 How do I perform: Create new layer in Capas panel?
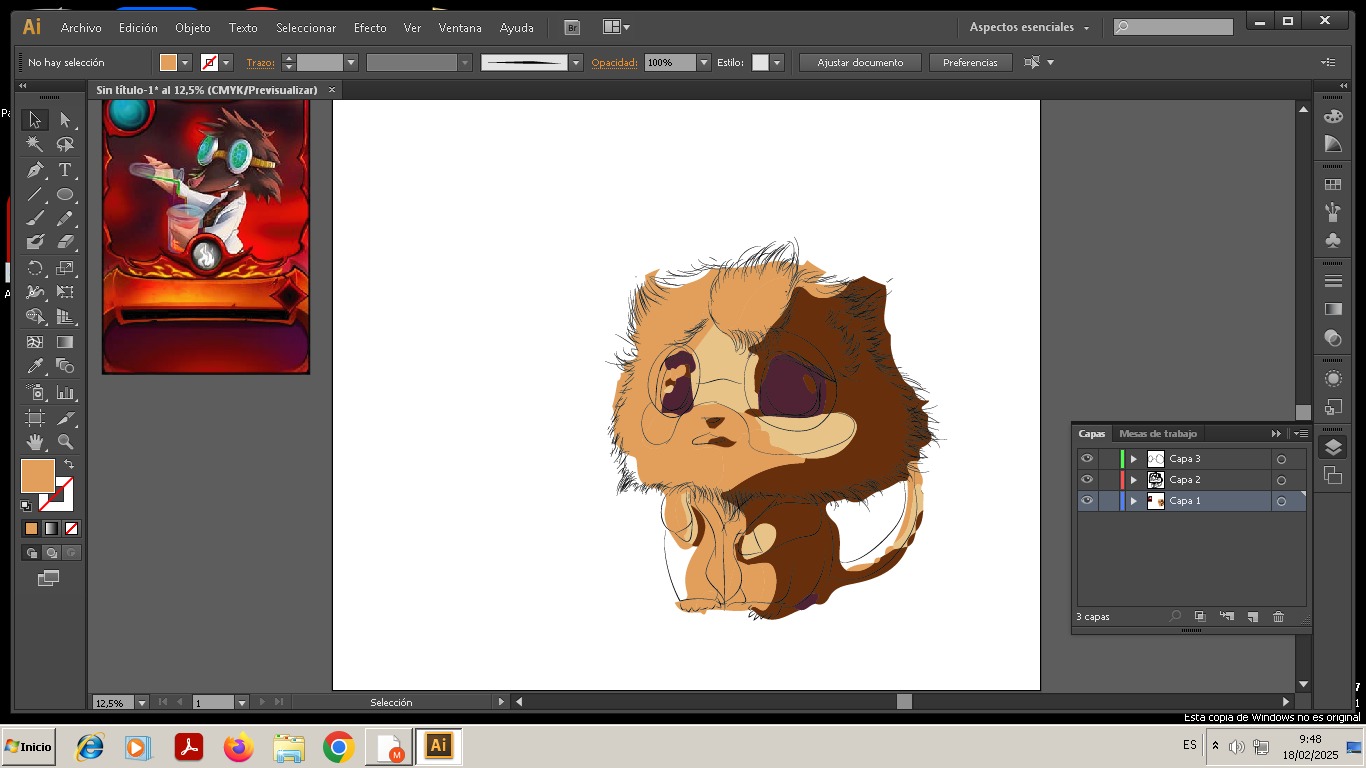[1252, 617]
